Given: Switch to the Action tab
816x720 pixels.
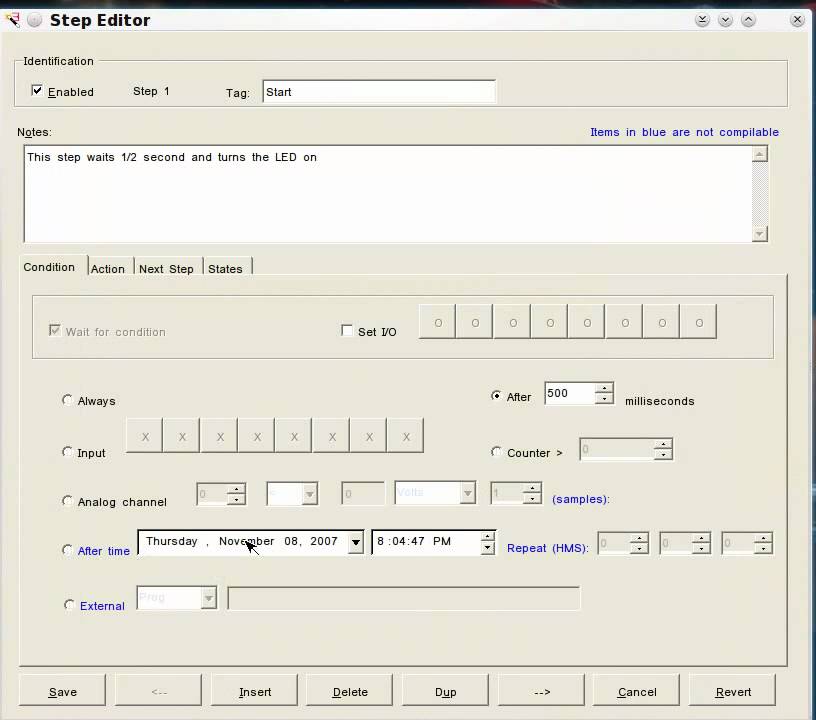Looking at the screenshot, I should [110, 268].
